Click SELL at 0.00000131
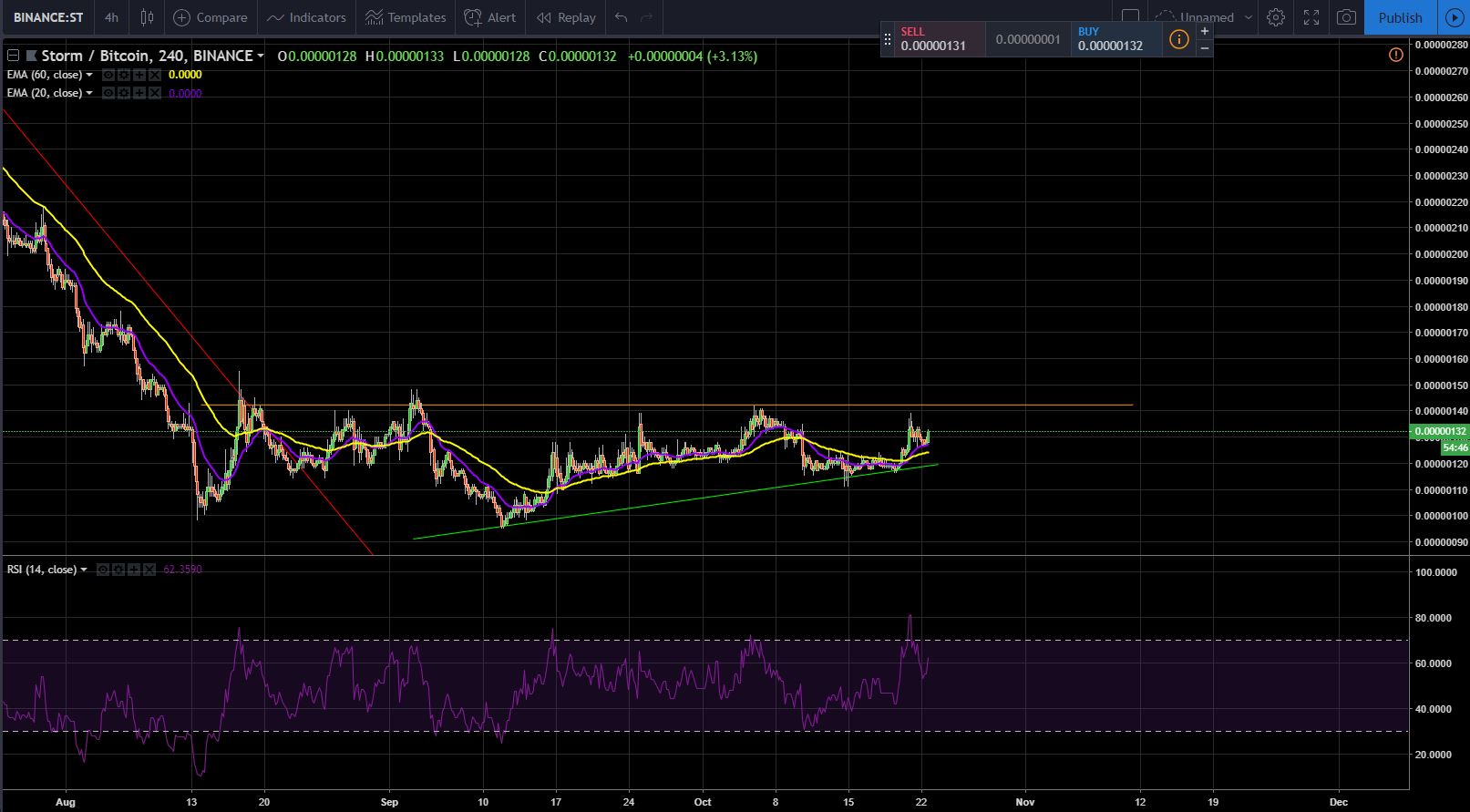Viewport: 1470px width, 812px height. (x=939, y=38)
